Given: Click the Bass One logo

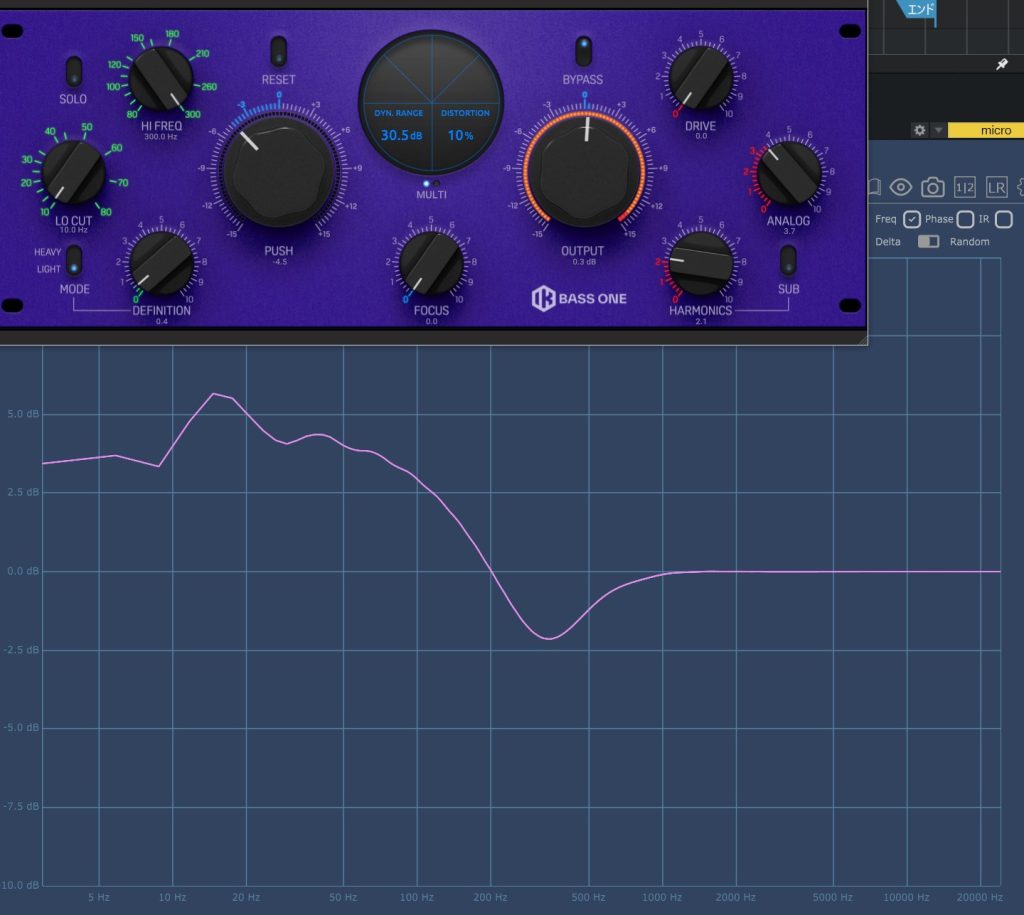Looking at the screenshot, I should (x=579, y=298).
